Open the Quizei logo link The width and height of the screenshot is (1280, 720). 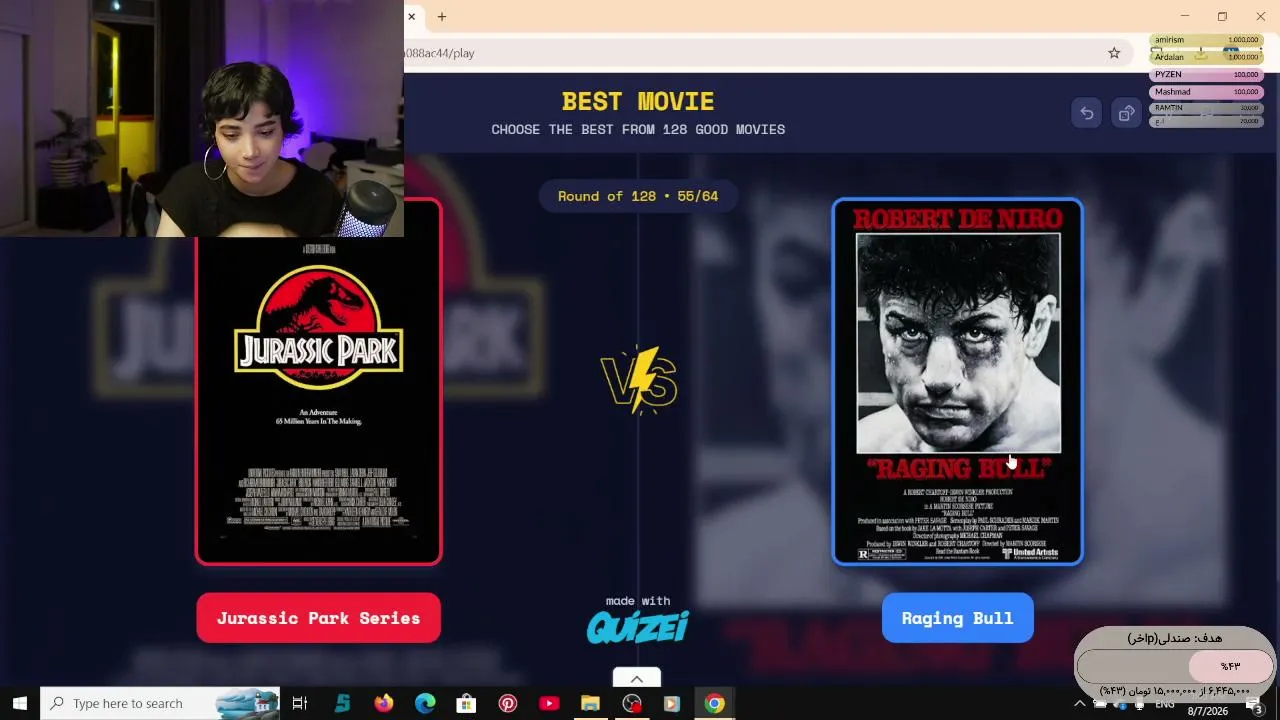pyautogui.click(x=638, y=627)
